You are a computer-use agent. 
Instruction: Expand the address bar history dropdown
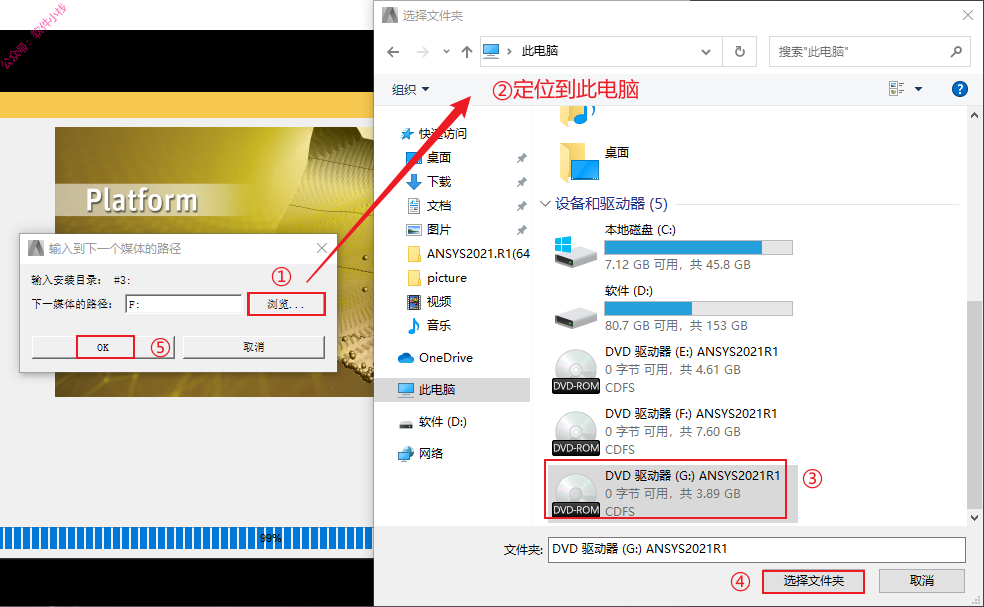pos(706,51)
